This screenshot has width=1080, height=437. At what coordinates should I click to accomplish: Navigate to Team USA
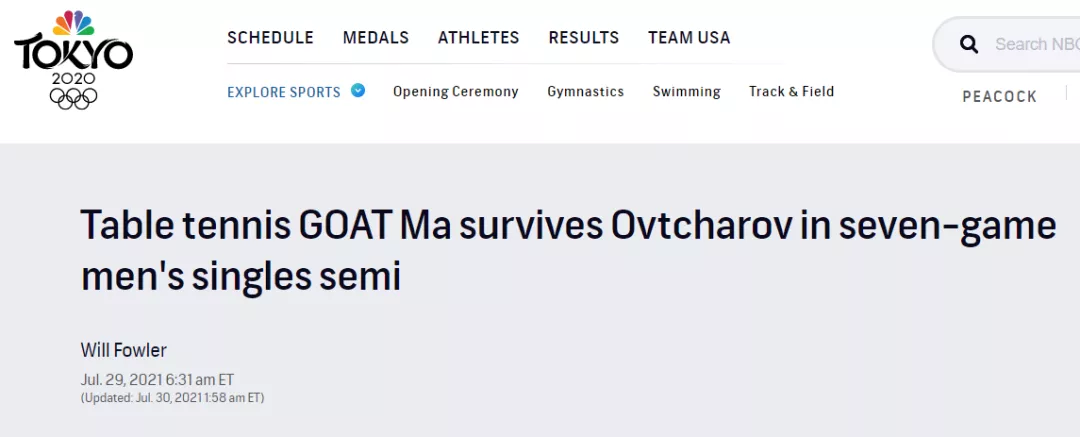pos(689,38)
